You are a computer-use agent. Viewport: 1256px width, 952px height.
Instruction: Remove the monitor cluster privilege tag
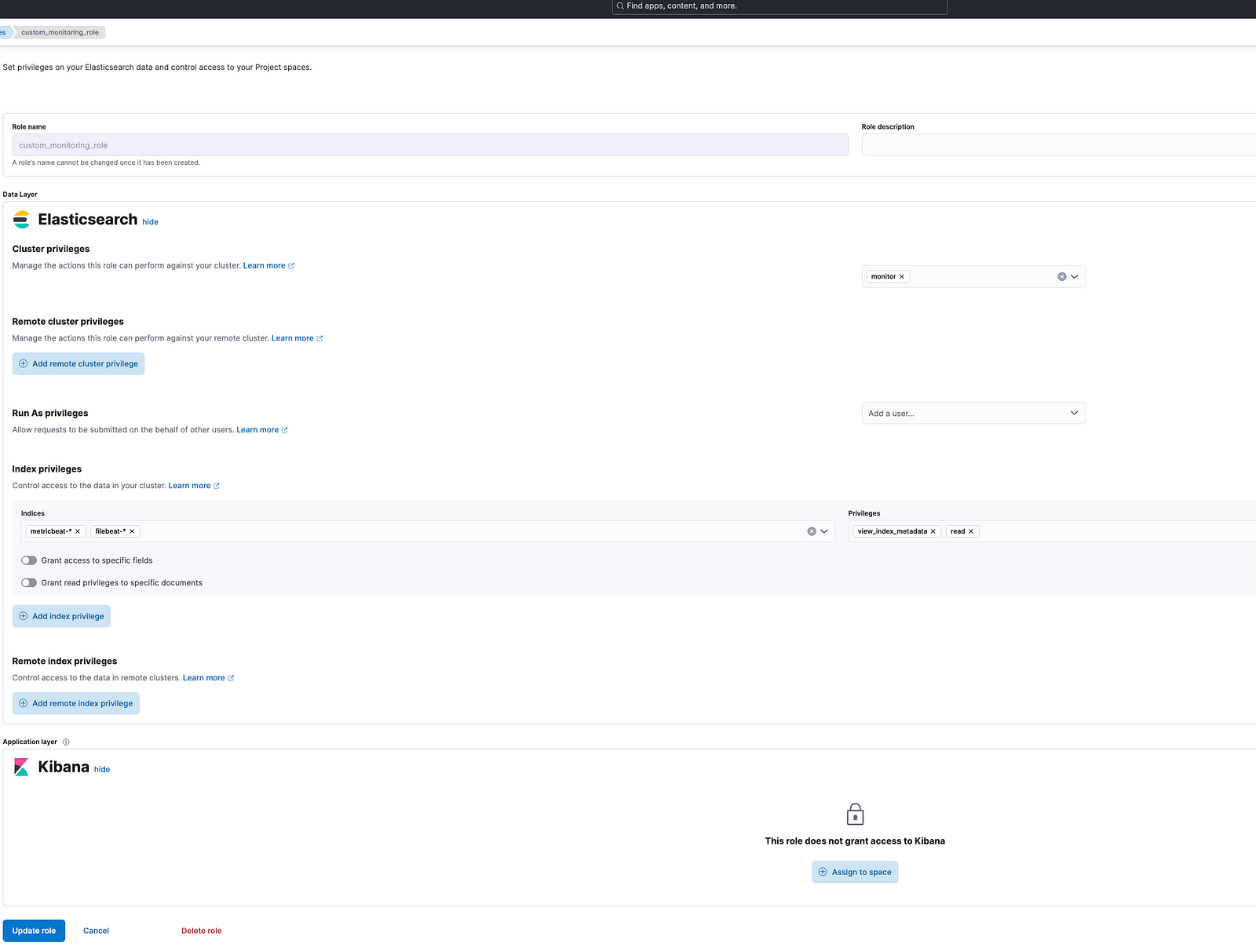[901, 277]
